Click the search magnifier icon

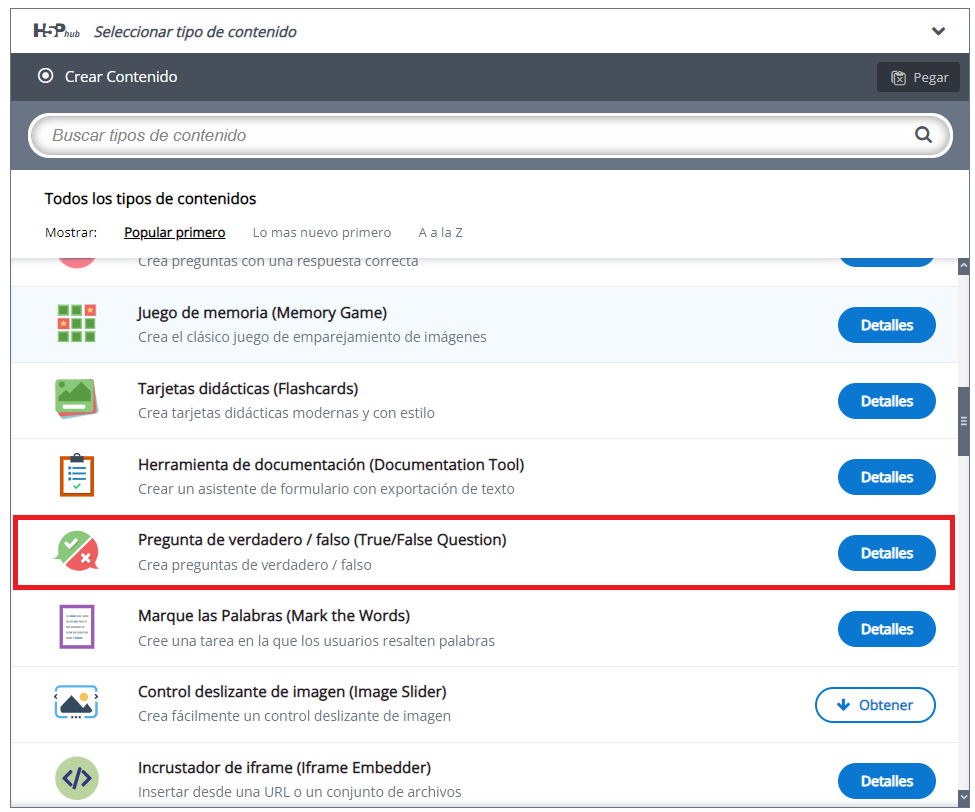pyautogui.click(x=923, y=135)
